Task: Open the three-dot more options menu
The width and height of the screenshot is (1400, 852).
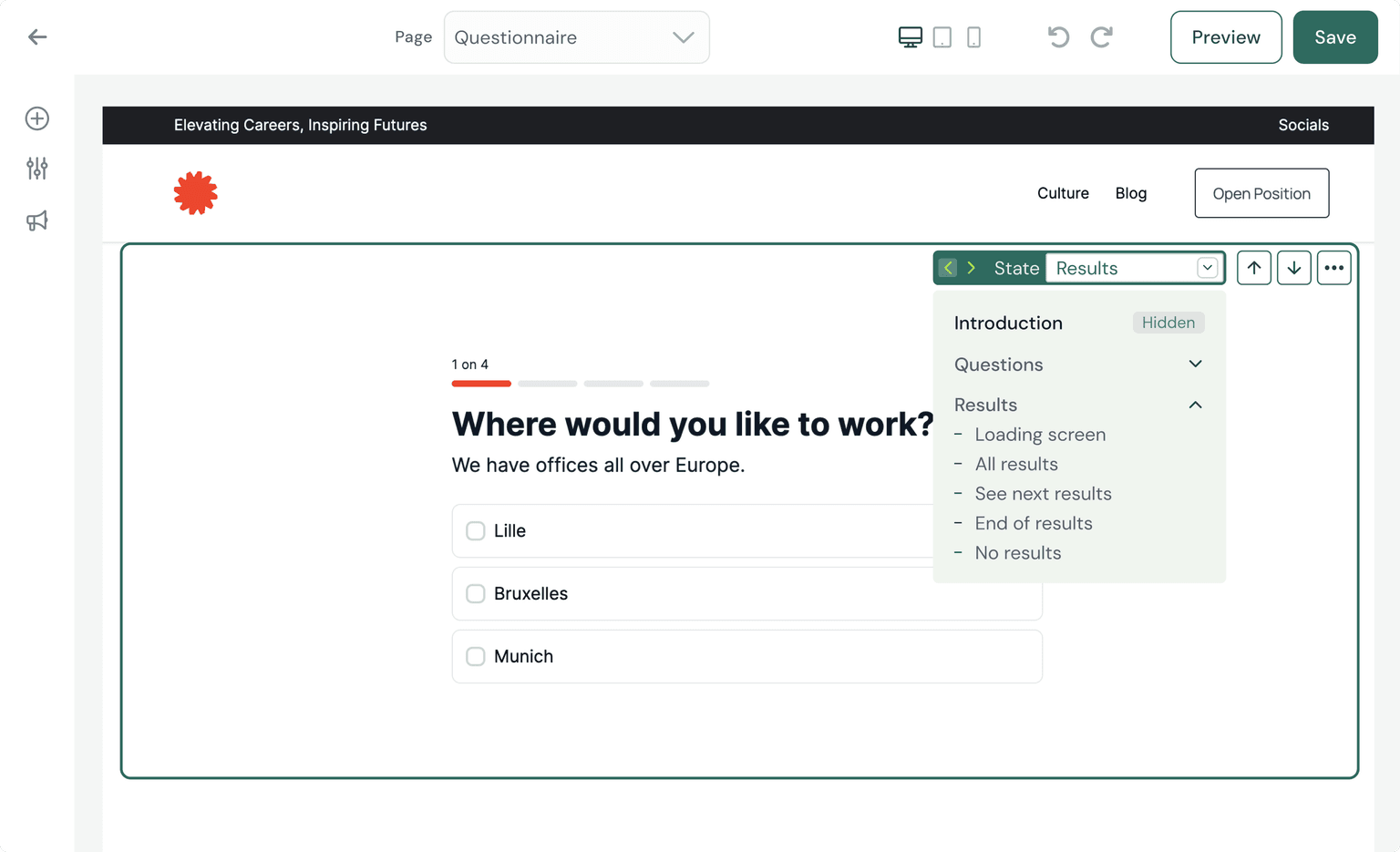Action: (1333, 268)
